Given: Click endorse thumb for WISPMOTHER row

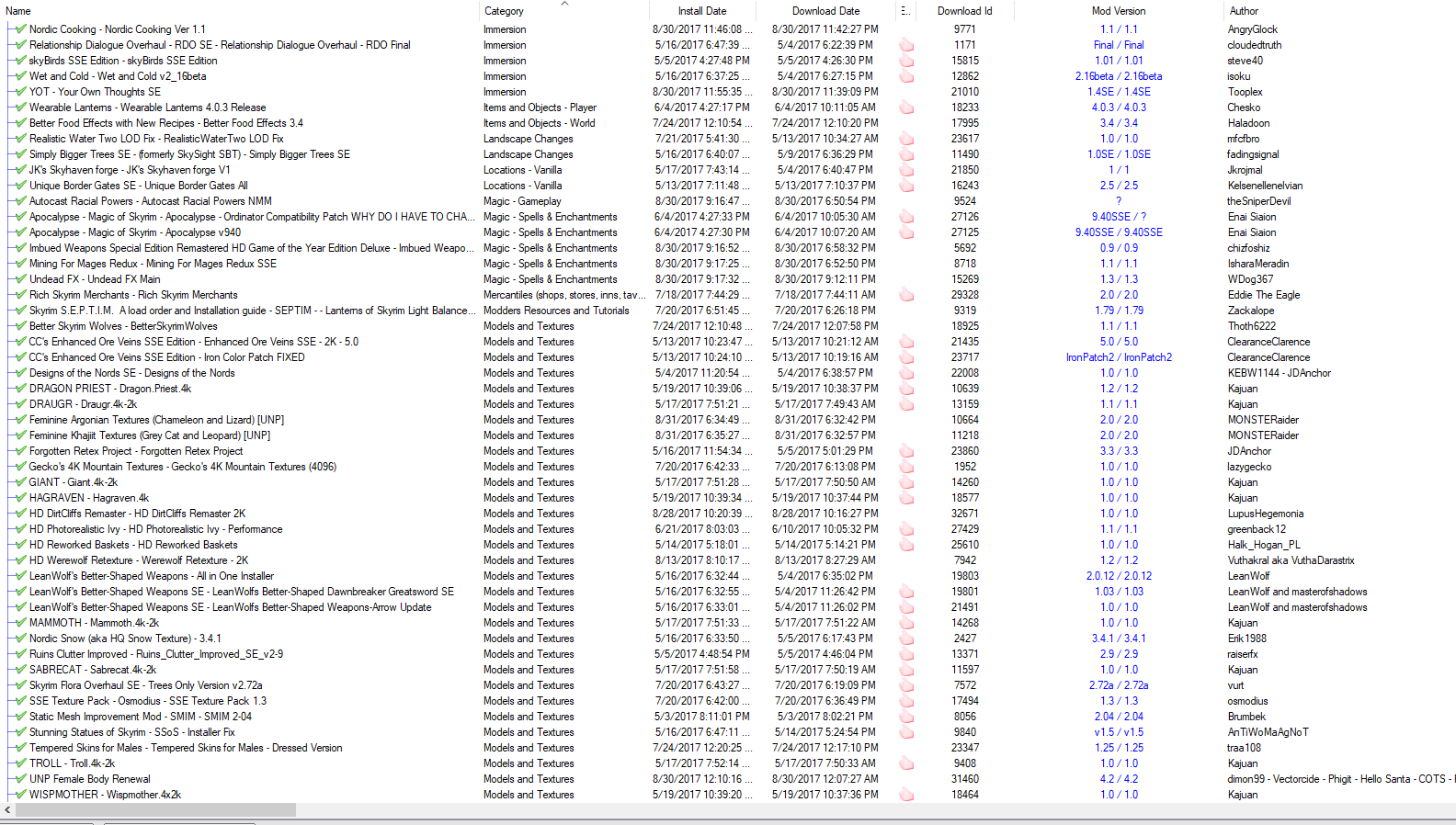Looking at the screenshot, I should [906, 795].
